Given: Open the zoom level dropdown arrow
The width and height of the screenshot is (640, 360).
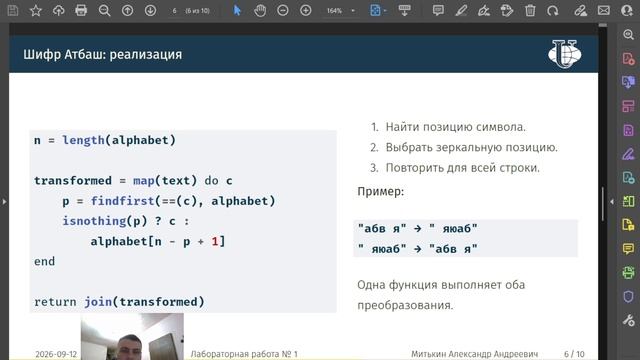Looking at the screenshot, I should (353, 11).
